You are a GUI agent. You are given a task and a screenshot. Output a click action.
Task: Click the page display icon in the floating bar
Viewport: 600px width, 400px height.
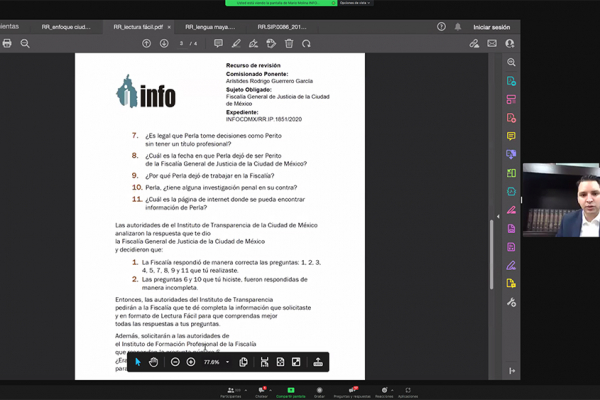(243, 362)
